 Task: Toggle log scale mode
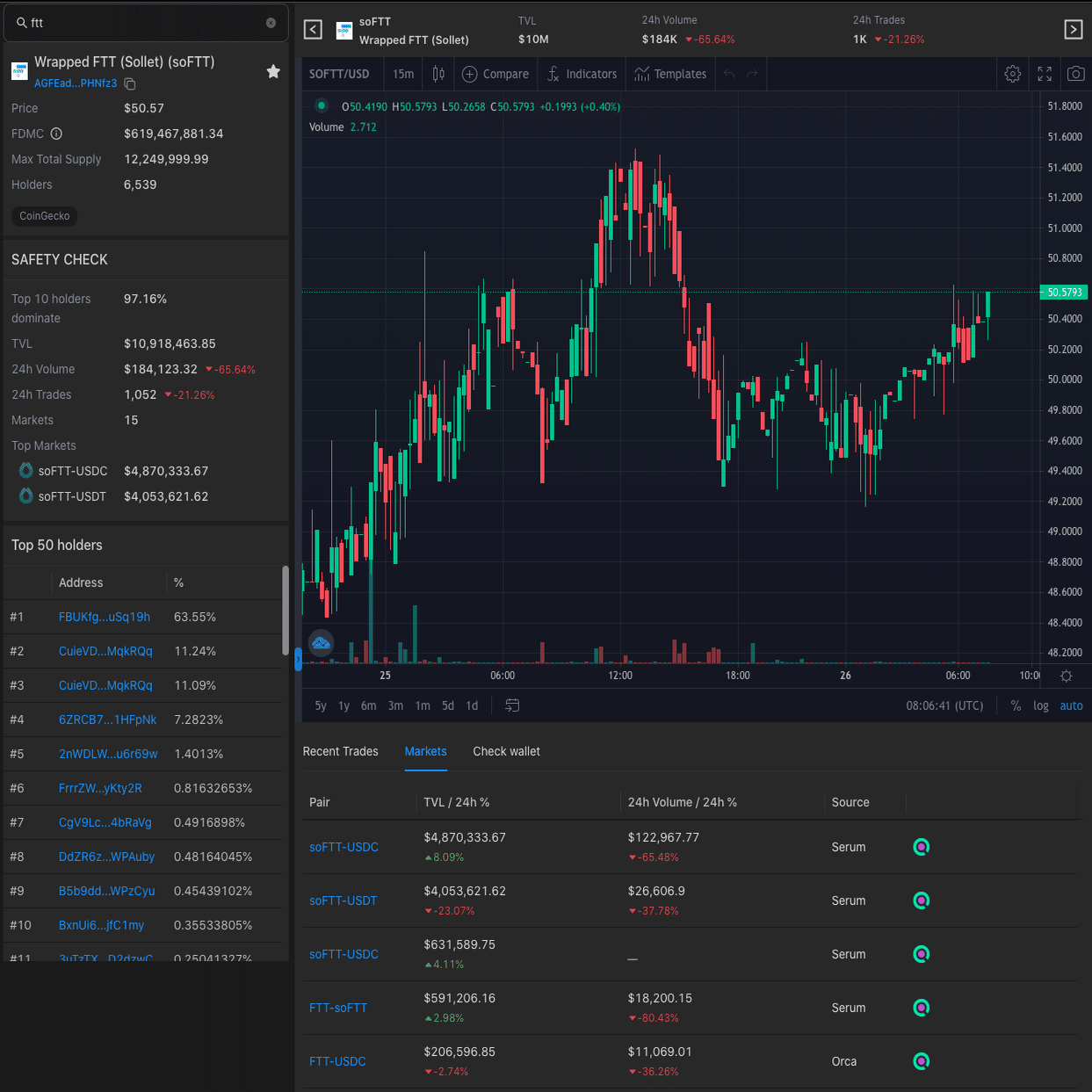click(1041, 706)
